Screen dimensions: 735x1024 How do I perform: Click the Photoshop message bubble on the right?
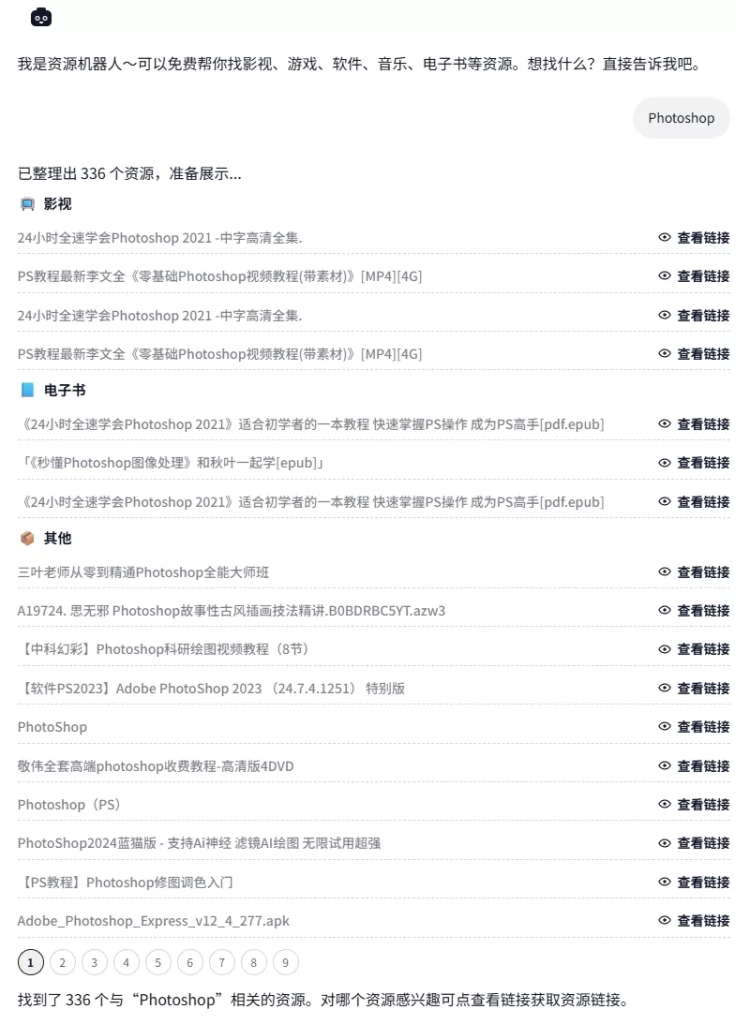681,118
